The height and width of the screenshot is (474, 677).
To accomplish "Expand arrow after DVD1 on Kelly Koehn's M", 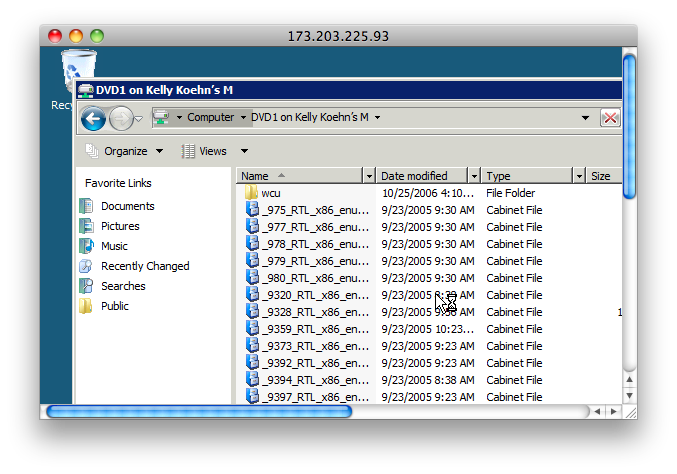I will click(377, 117).
